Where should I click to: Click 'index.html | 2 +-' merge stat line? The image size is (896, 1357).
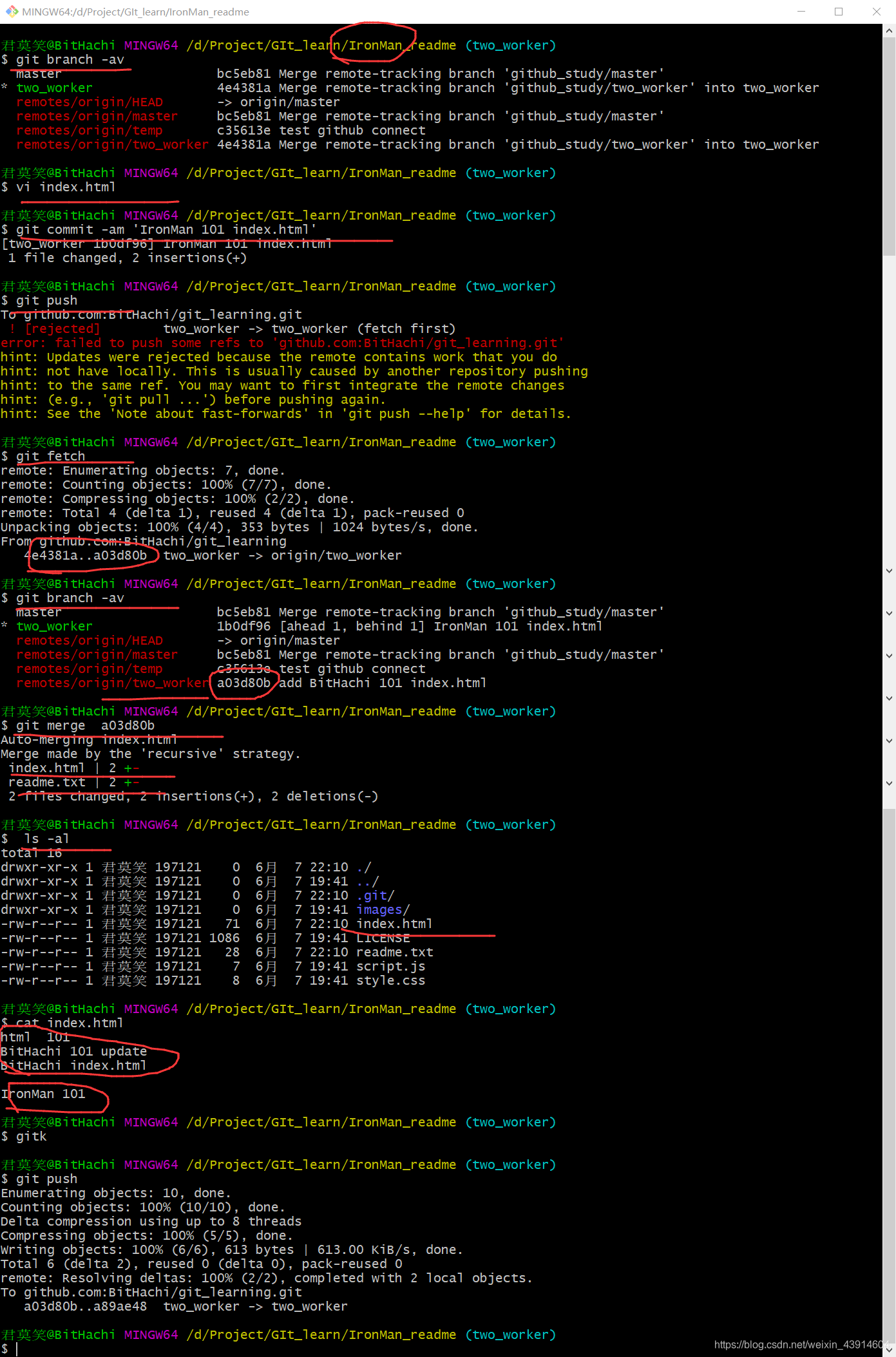click(74, 768)
